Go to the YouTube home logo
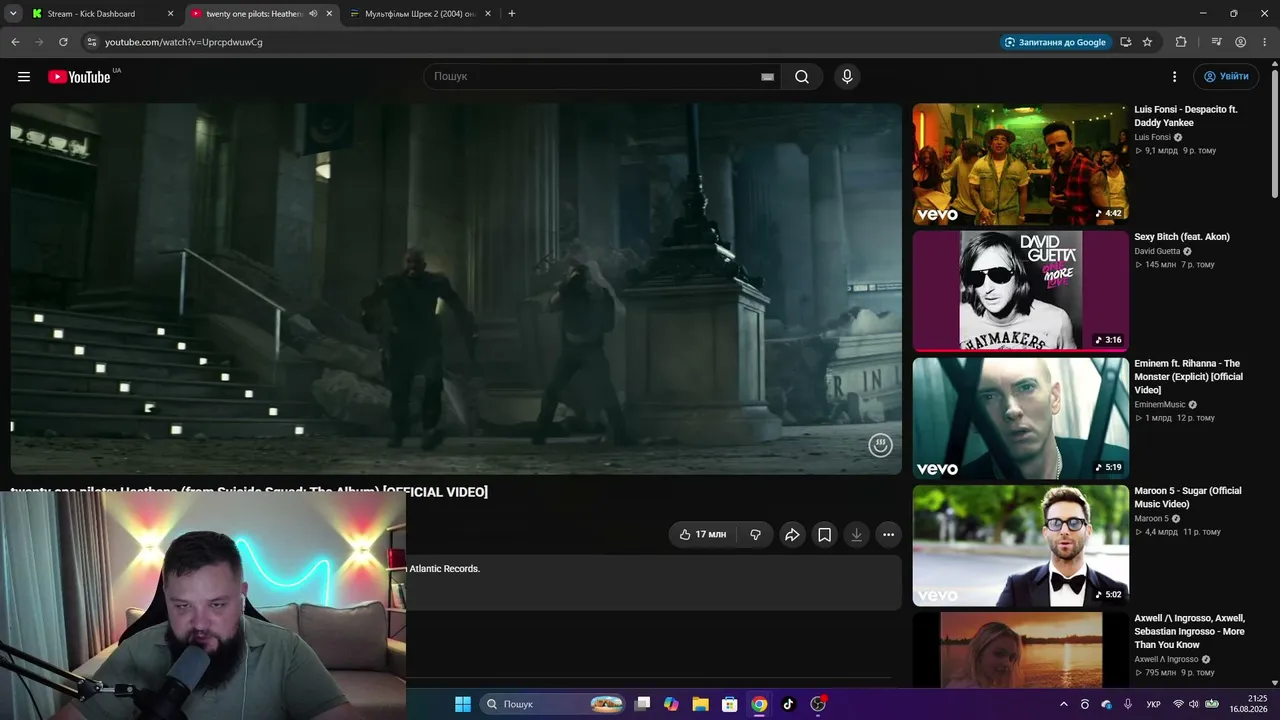 click(79, 77)
